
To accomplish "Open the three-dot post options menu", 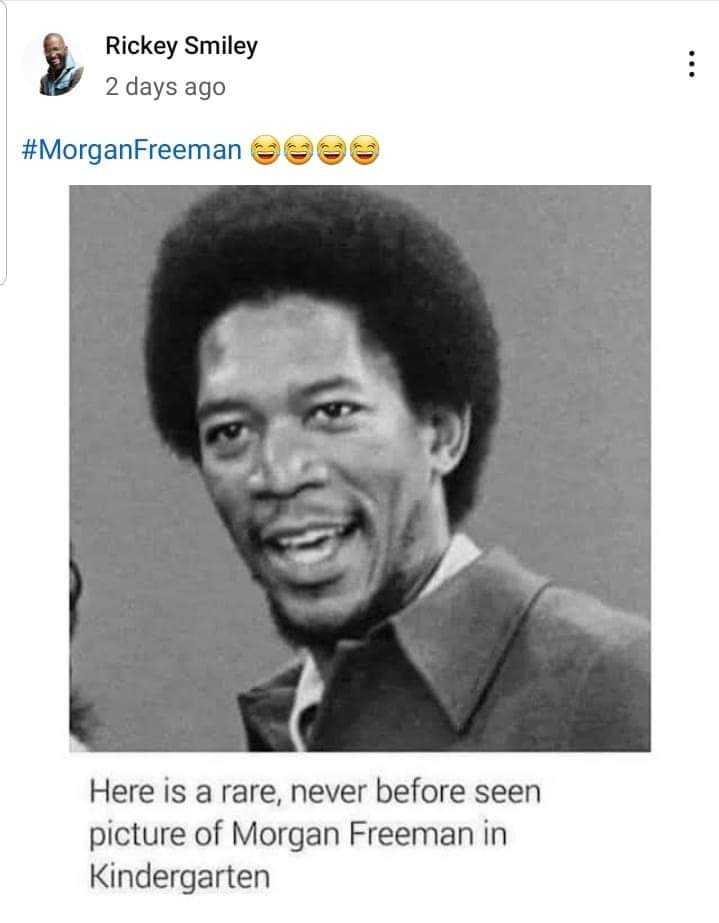I will point(692,64).
